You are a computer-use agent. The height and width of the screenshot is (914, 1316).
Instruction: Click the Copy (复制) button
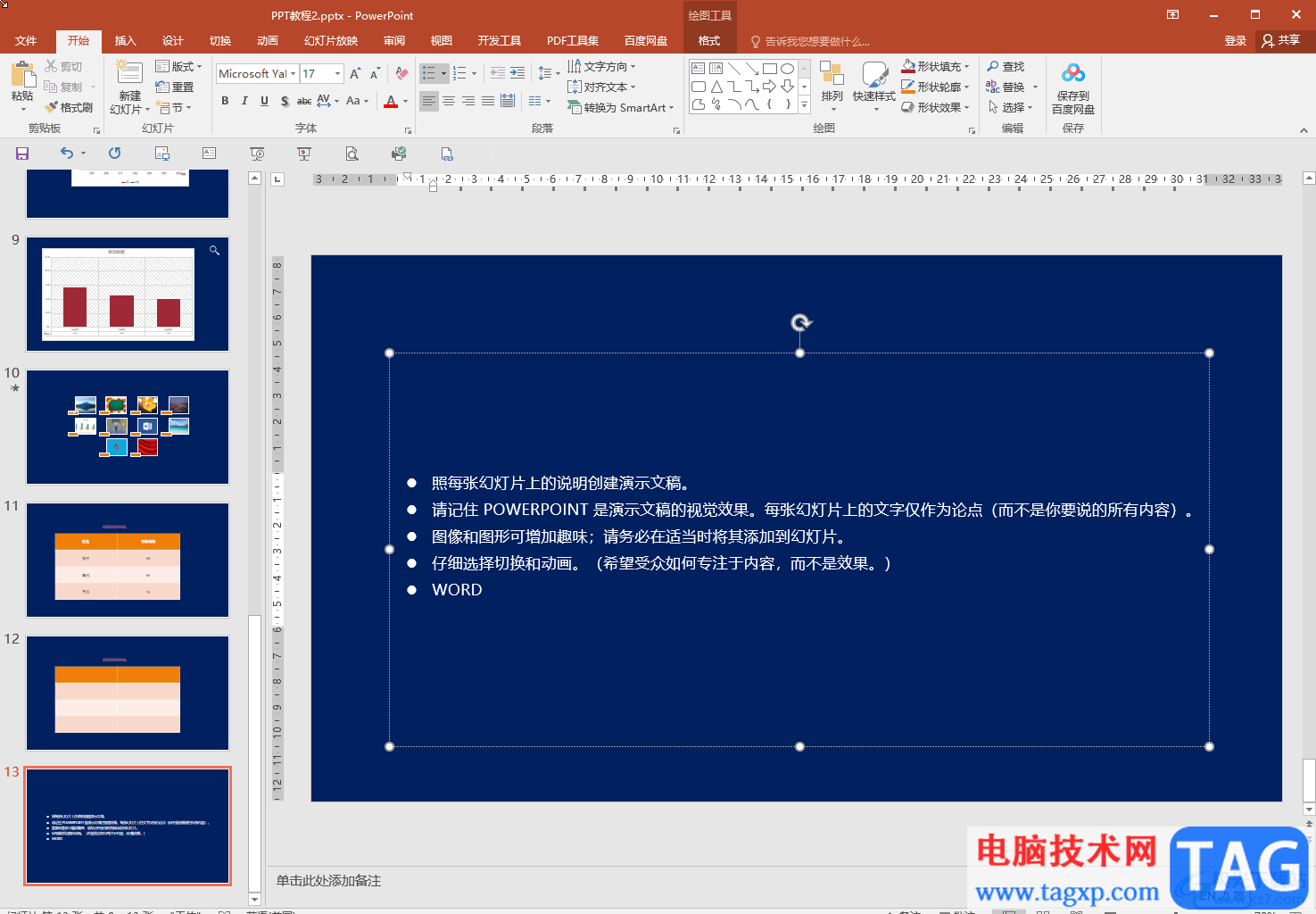click(63, 87)
